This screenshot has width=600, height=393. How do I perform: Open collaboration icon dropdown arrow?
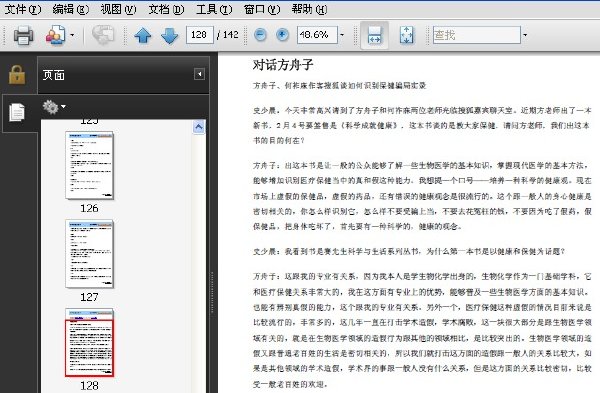click(x=72, y=35)
